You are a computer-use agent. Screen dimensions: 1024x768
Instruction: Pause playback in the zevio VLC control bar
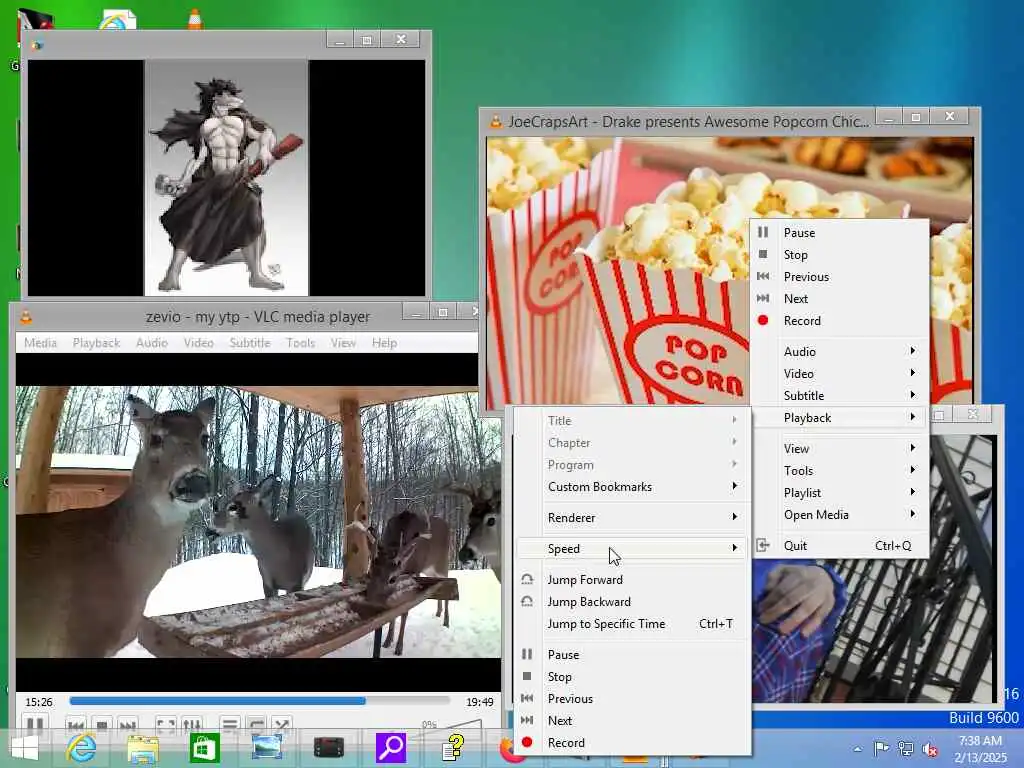(35, 724)
